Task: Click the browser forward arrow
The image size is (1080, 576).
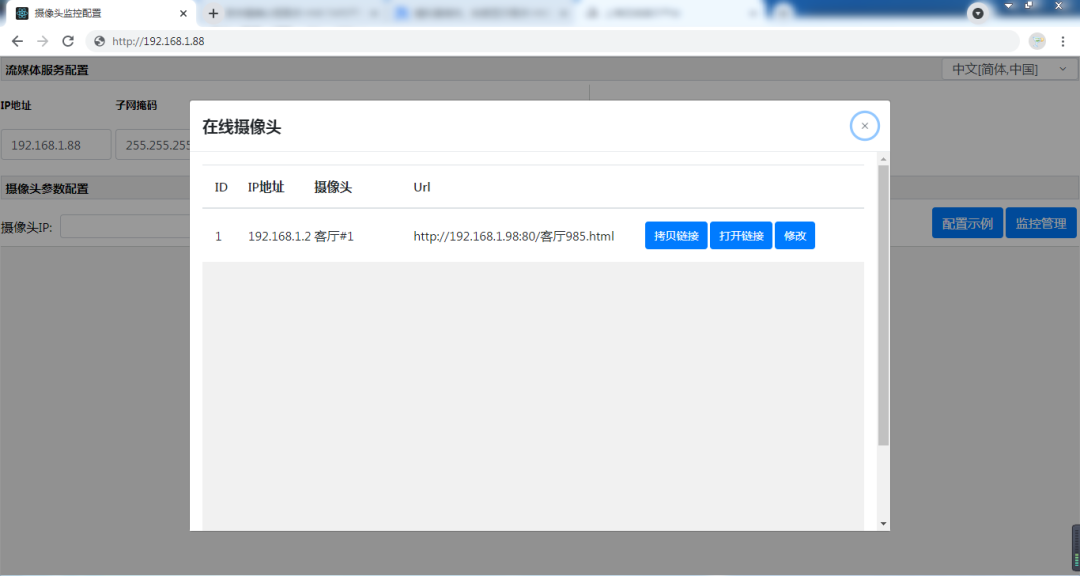Action: tap(42, 41)
